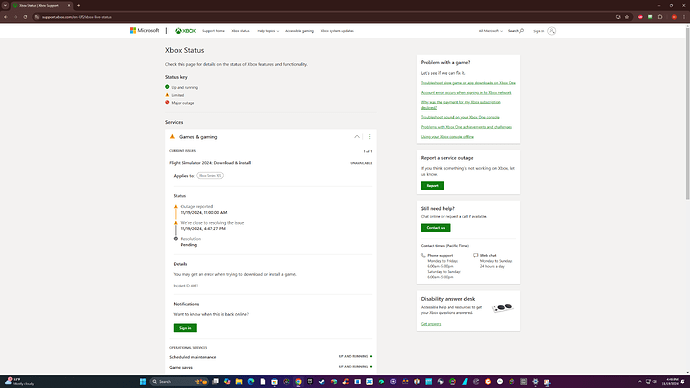690x388 pixels.
Task: Open Xbox system updates nav item
Action: pyautogui.click(x=337, y=31)
